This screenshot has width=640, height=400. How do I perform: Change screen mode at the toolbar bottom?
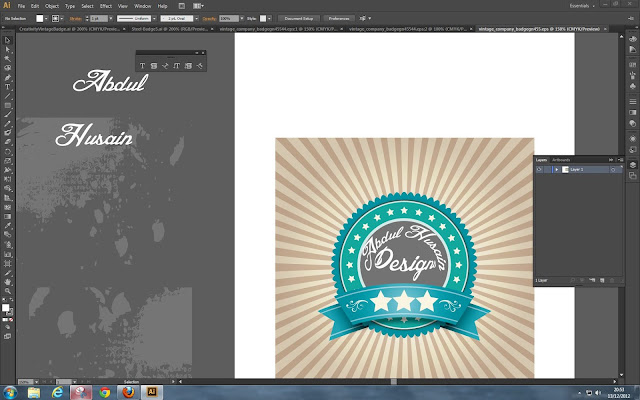pos(7,336)
